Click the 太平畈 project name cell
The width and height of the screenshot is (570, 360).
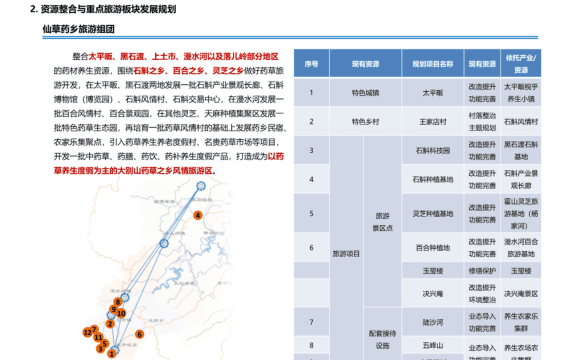(x=433, y=92)
